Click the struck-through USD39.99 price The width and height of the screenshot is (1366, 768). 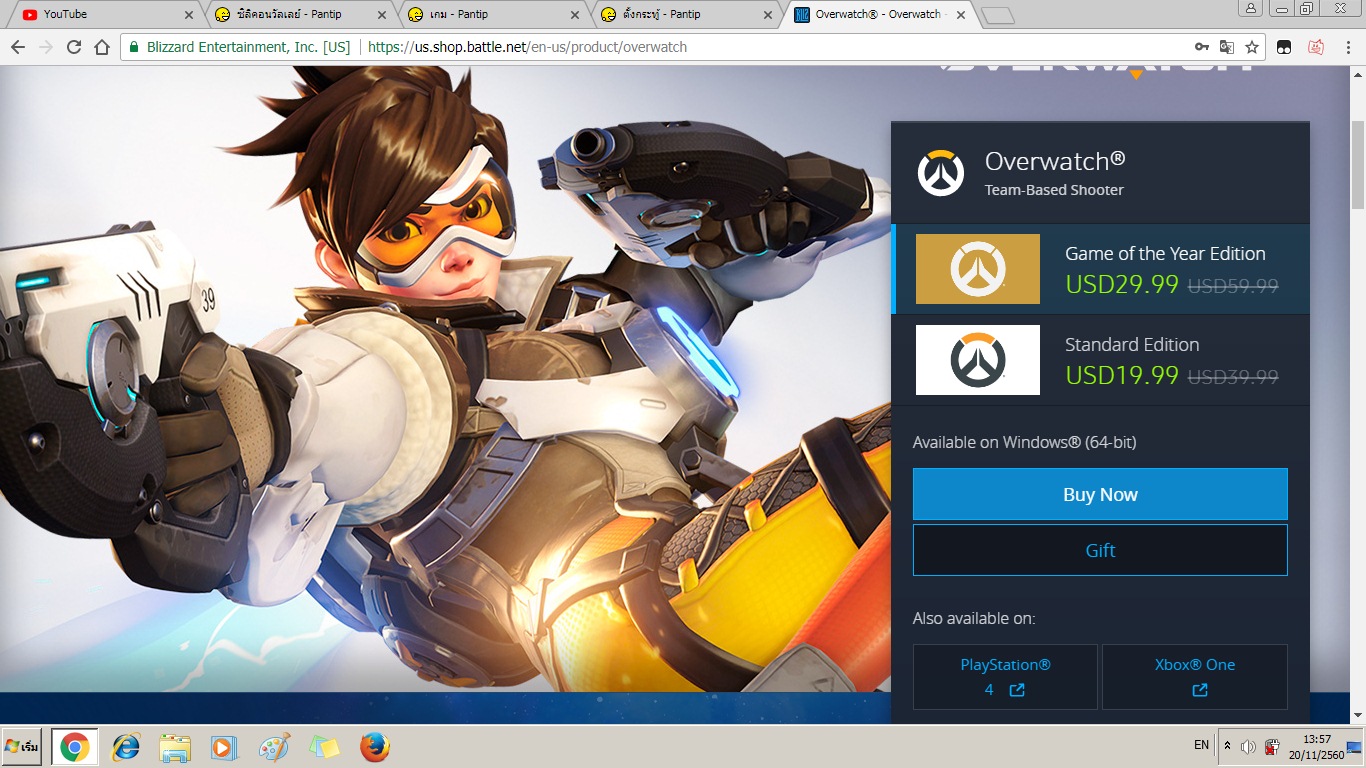click(1233, 377)
